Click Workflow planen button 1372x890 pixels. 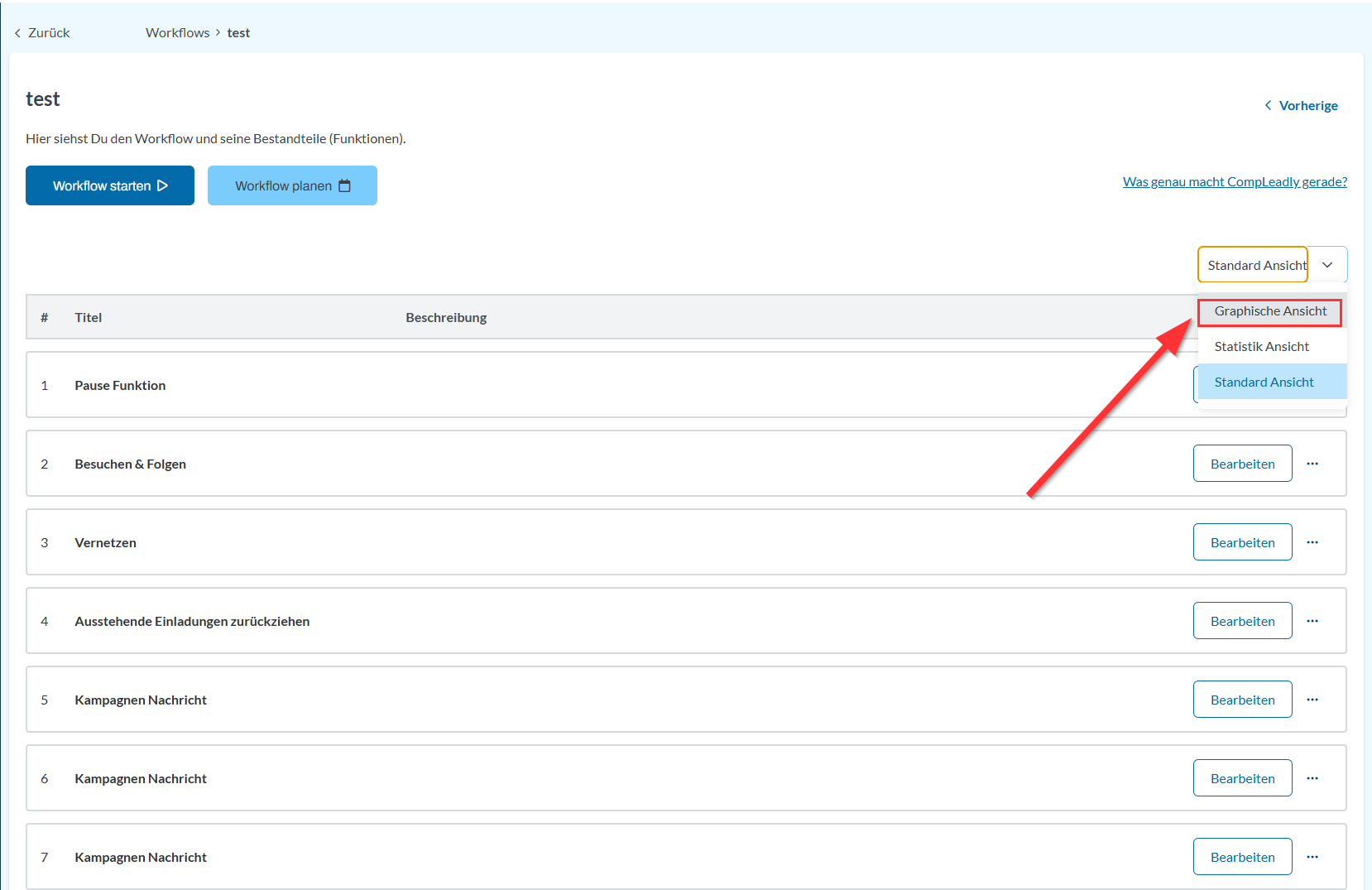coord(292,185)
